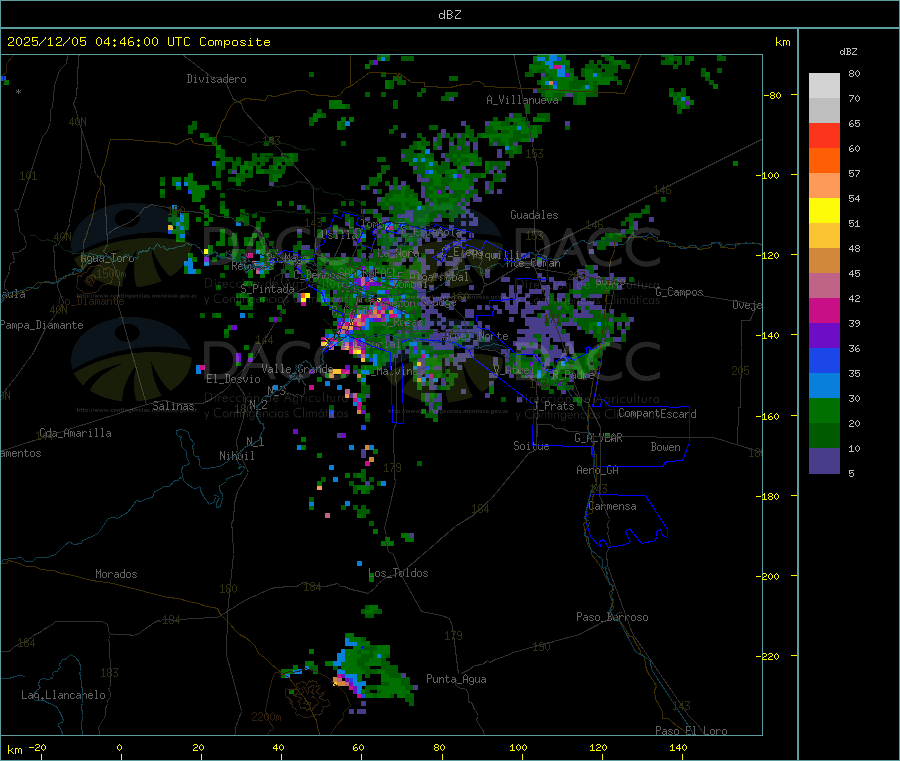Viewport: 900px width, 761px height.
Task: Click the Carmensa location label
Action: click(x=612, y=506)
